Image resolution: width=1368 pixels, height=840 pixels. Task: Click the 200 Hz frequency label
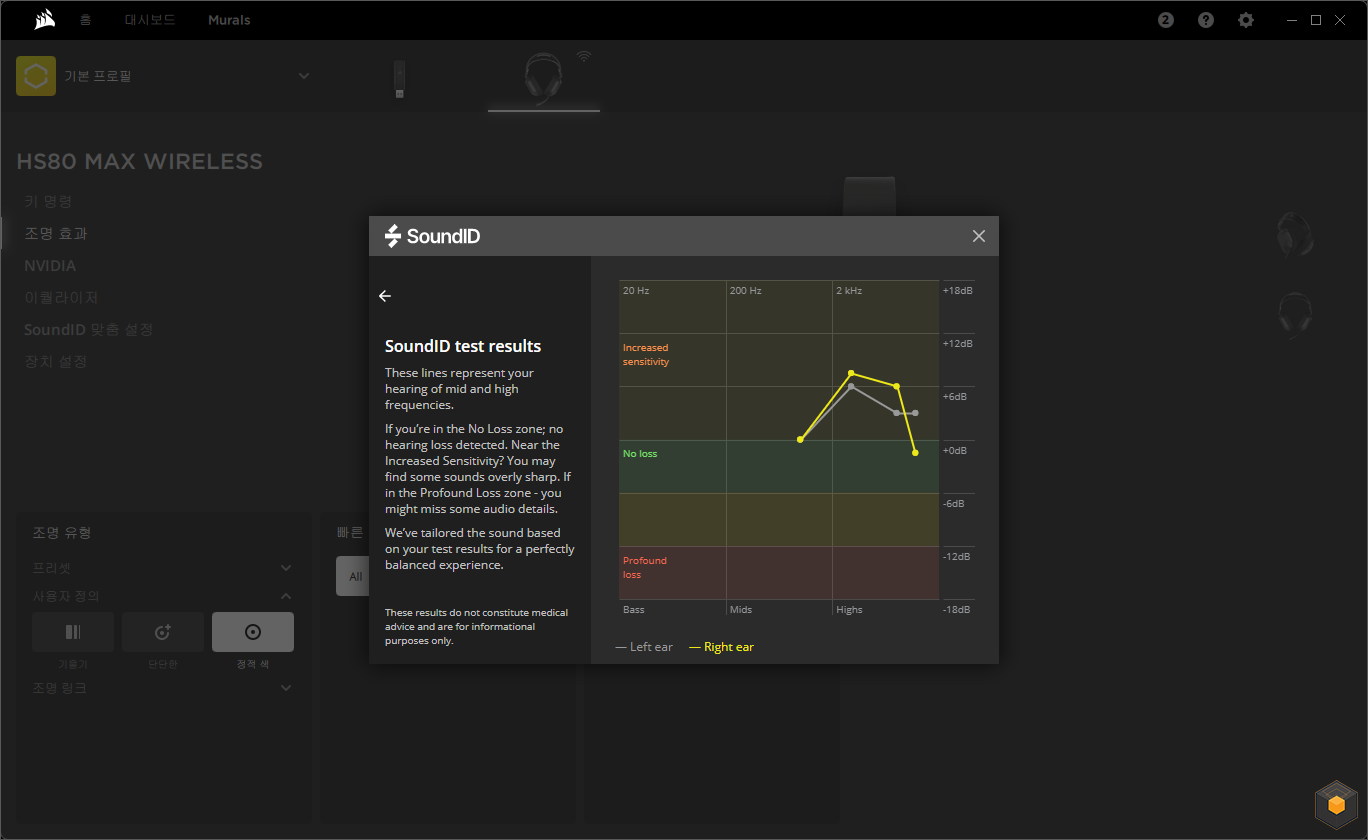746,291
